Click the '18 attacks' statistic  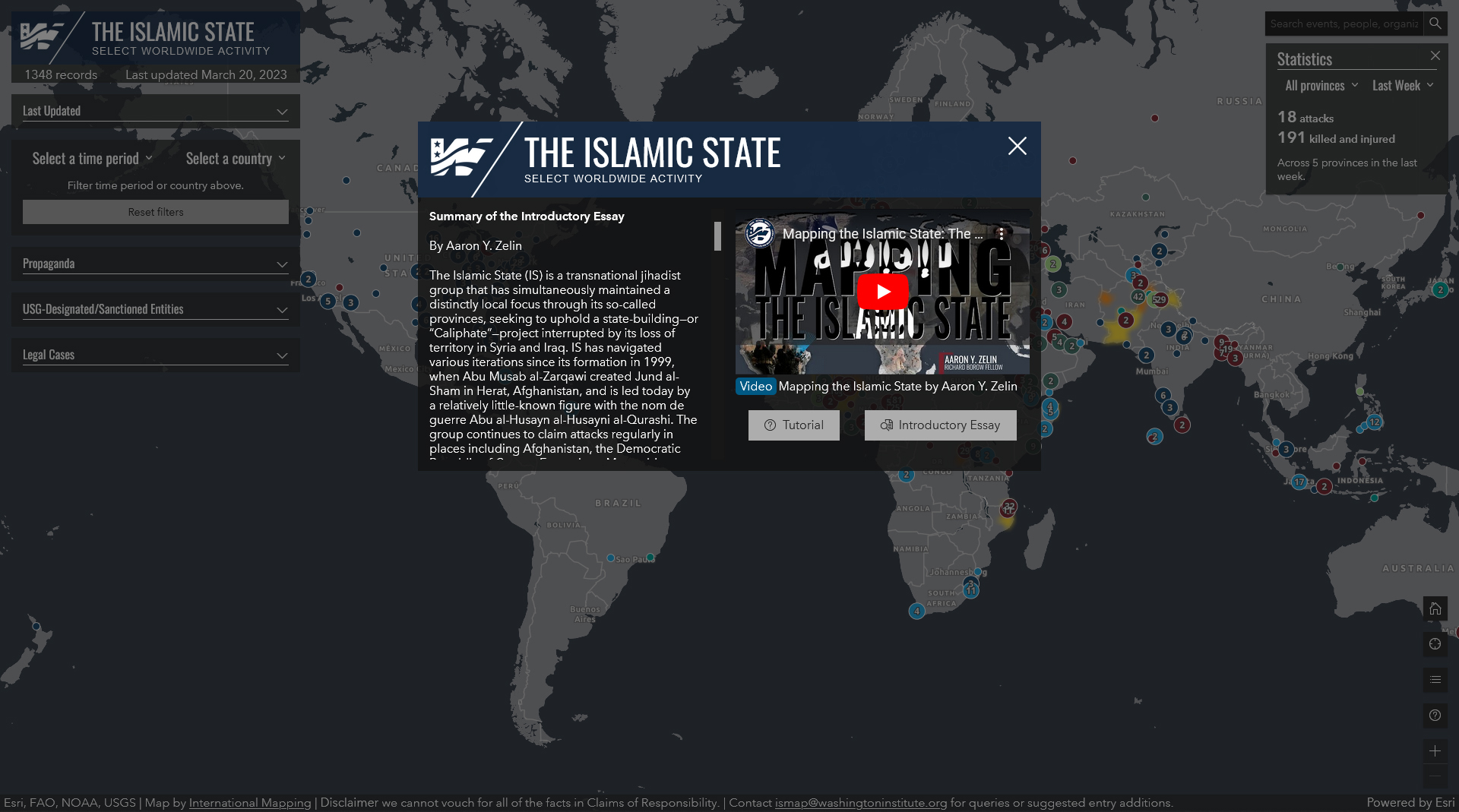pyautogui.click(x=1305, y=118)
